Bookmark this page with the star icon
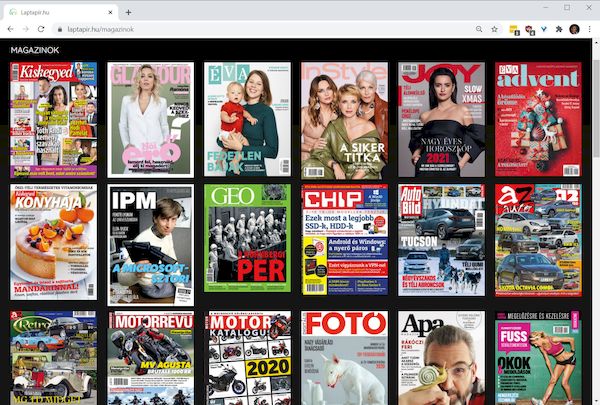 [x=494, y=29]
